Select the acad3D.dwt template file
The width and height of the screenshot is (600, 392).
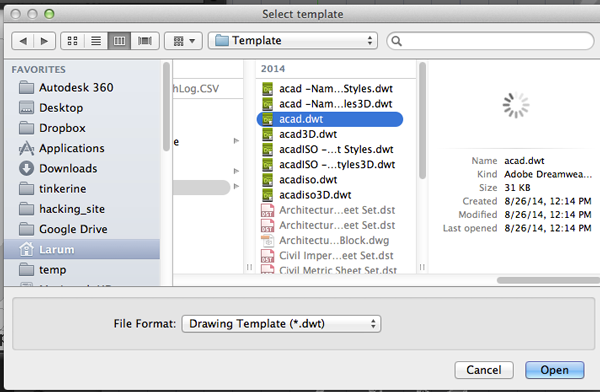(x=308, y=134)
